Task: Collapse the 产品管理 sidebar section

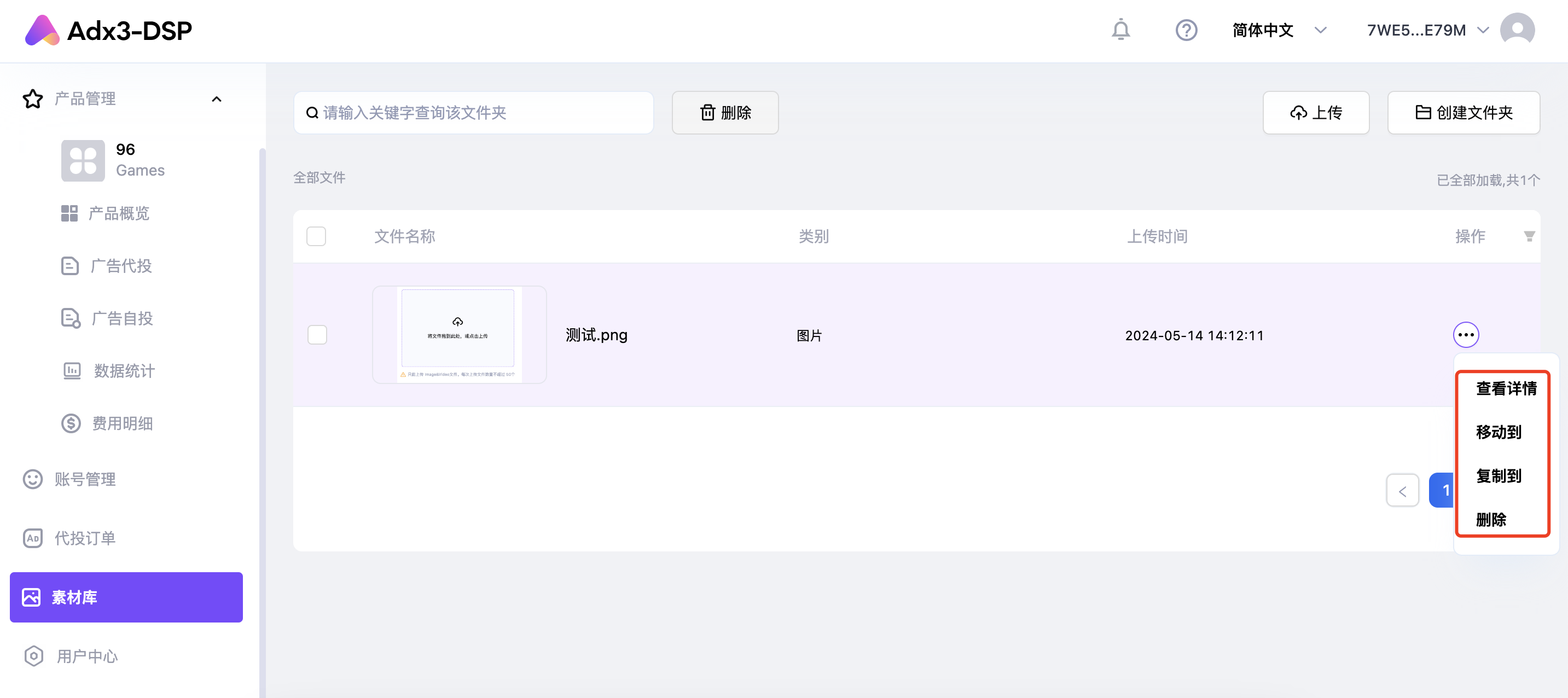Action: tap(216, 98)
